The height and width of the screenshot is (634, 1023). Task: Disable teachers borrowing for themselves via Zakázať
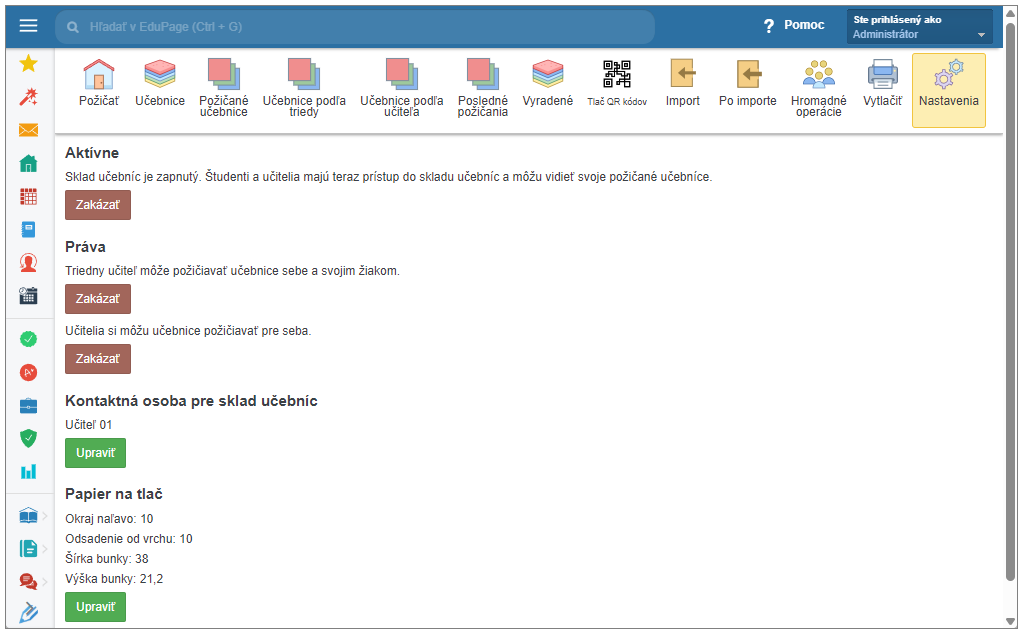click(x=97, y=359)
